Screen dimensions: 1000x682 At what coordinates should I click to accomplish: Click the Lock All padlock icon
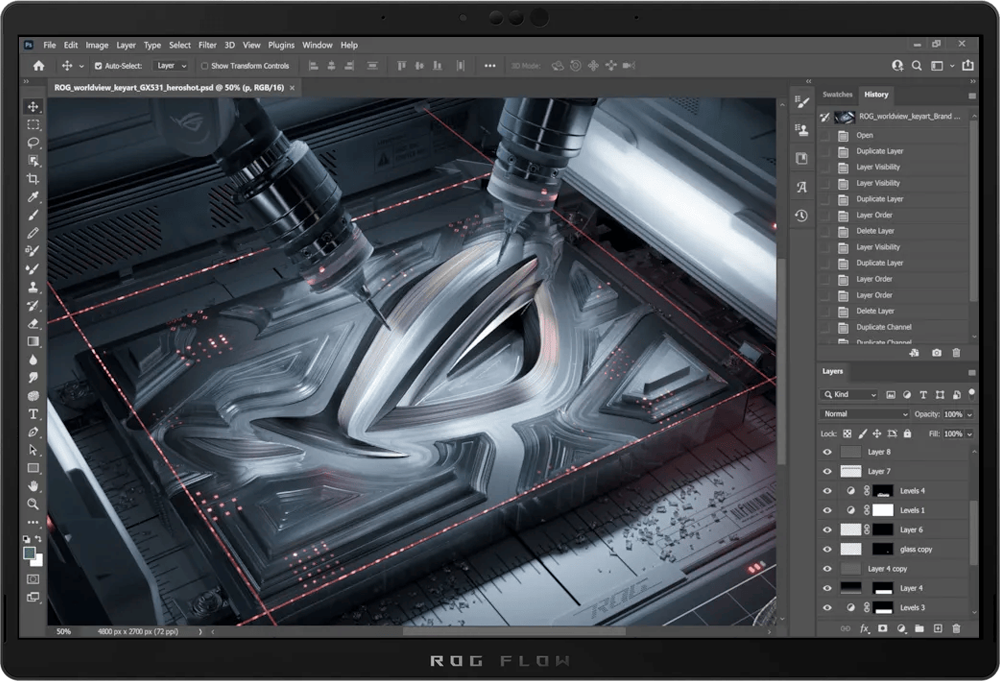(x=908, y=434)
